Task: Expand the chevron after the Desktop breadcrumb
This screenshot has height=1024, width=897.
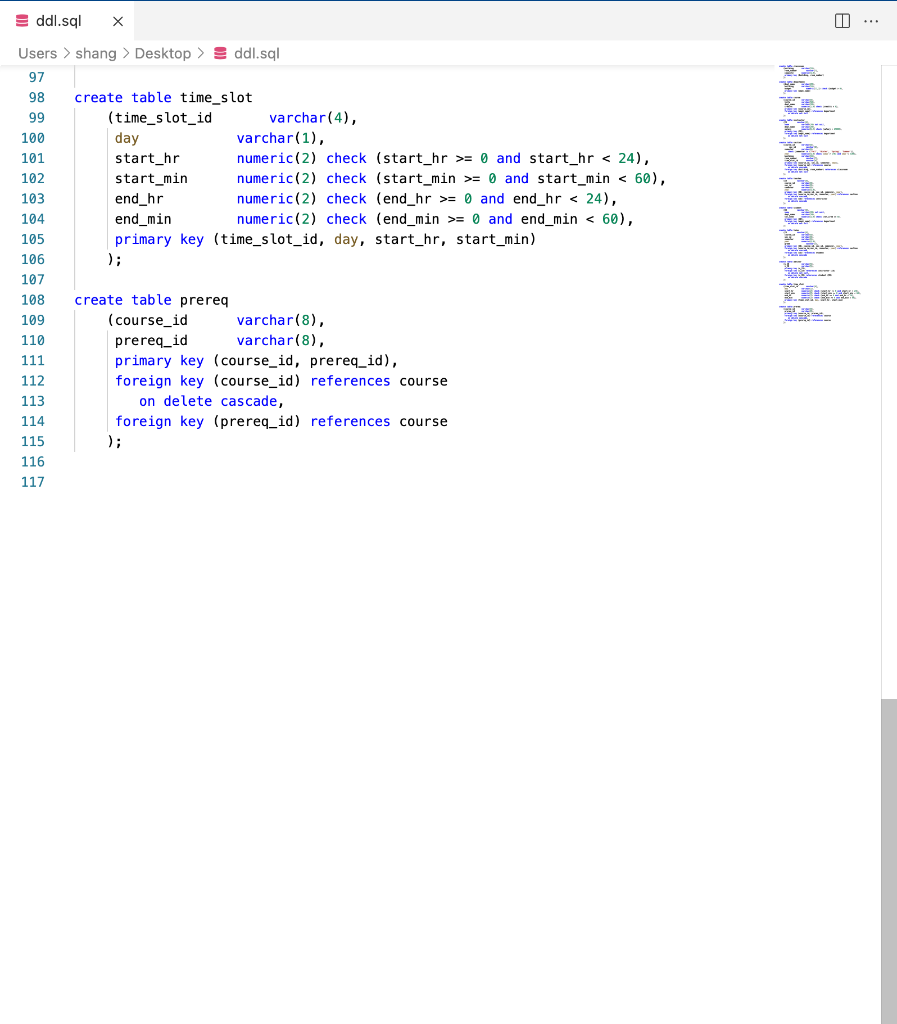Action: (x=200, y=53)
